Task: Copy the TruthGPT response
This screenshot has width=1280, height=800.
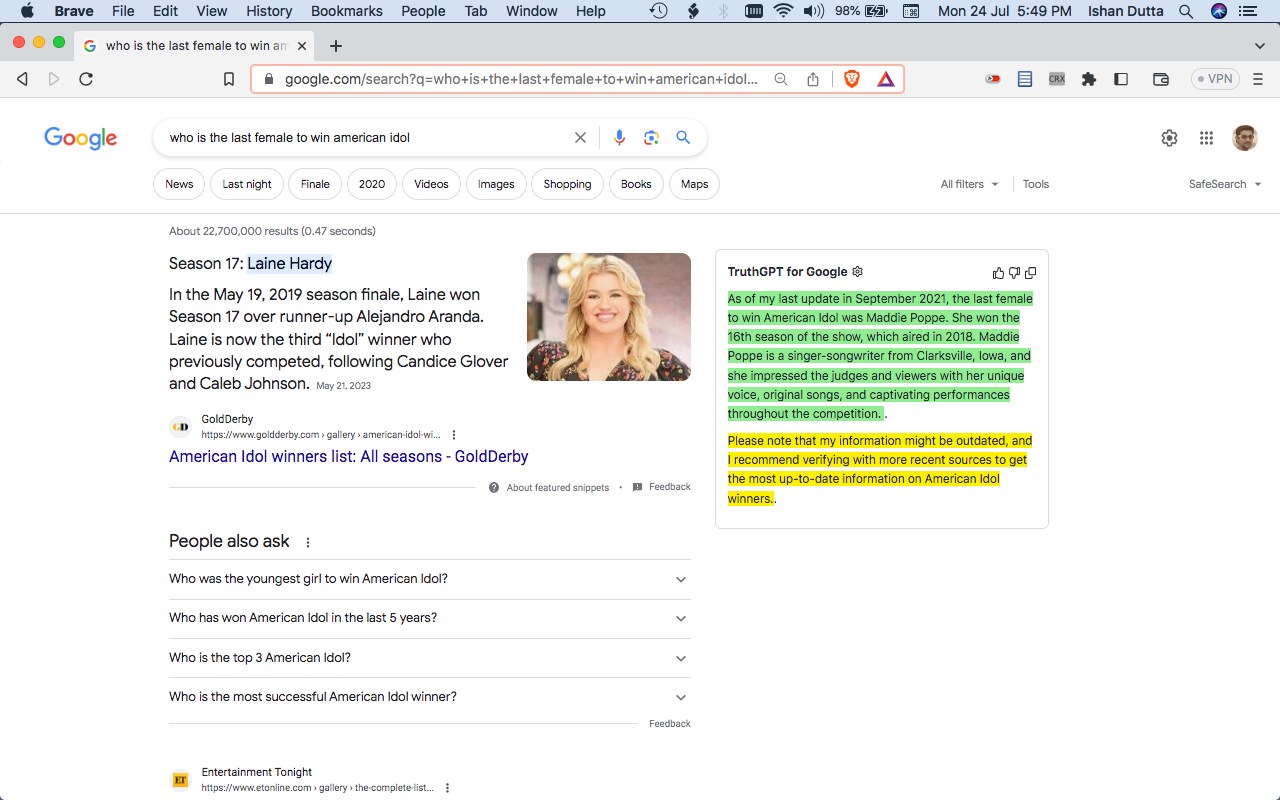Action: pyautogui.click(x=1031, y=273)
